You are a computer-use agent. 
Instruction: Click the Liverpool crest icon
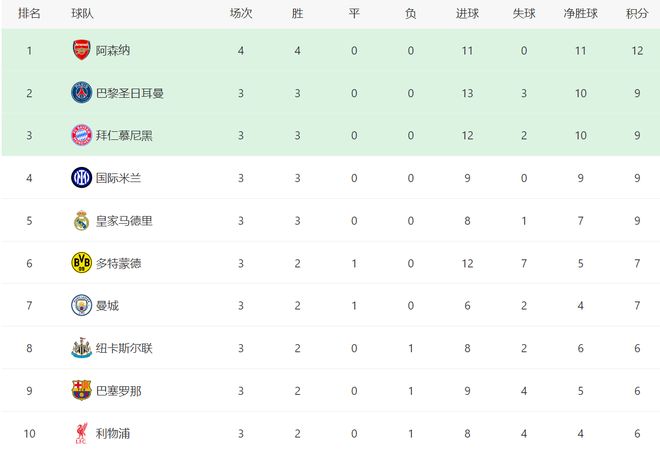[x=81, y=433]
